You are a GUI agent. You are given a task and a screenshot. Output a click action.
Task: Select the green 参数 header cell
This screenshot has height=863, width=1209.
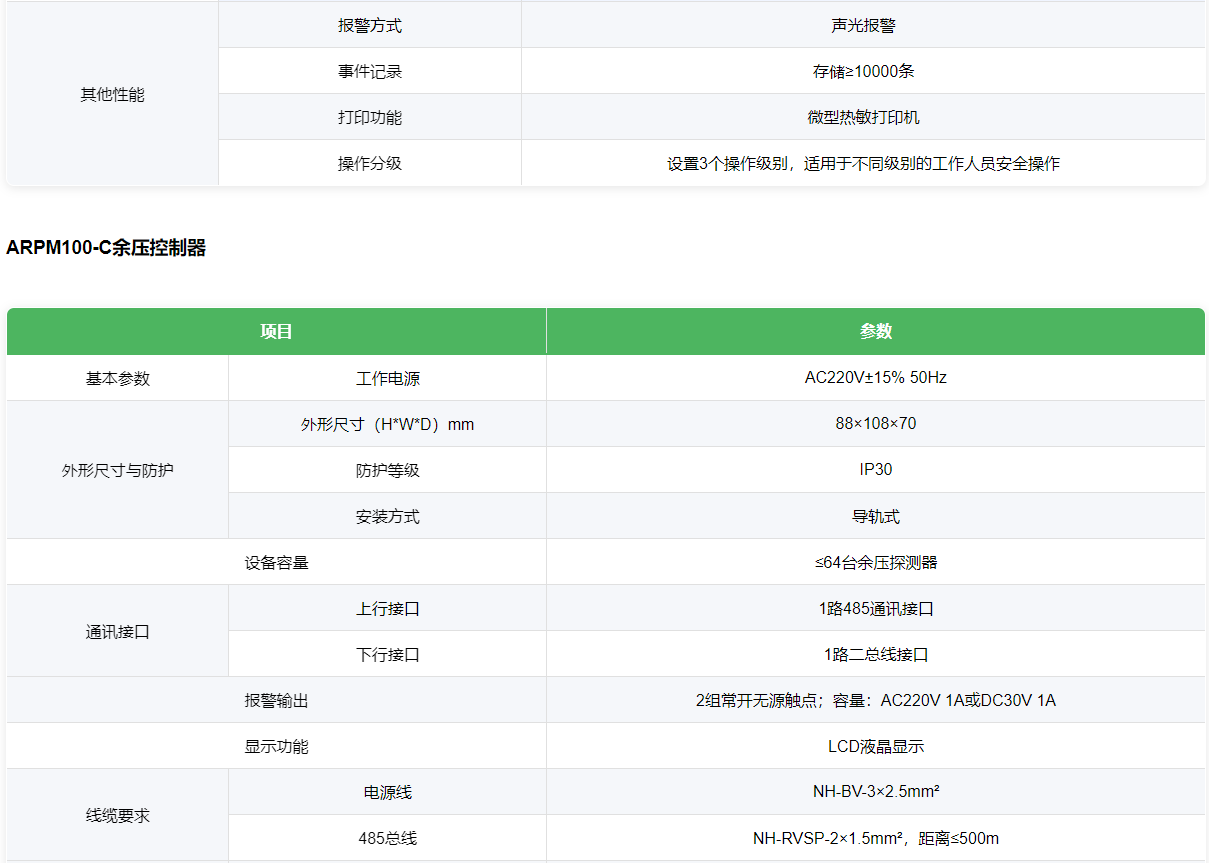coord(876,331)
